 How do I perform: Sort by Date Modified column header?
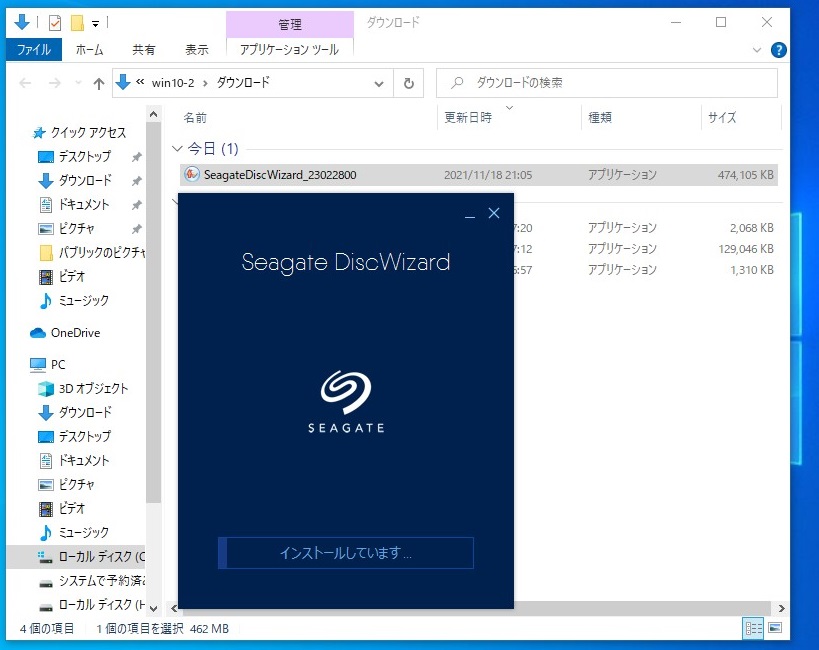tap(468, 118)
